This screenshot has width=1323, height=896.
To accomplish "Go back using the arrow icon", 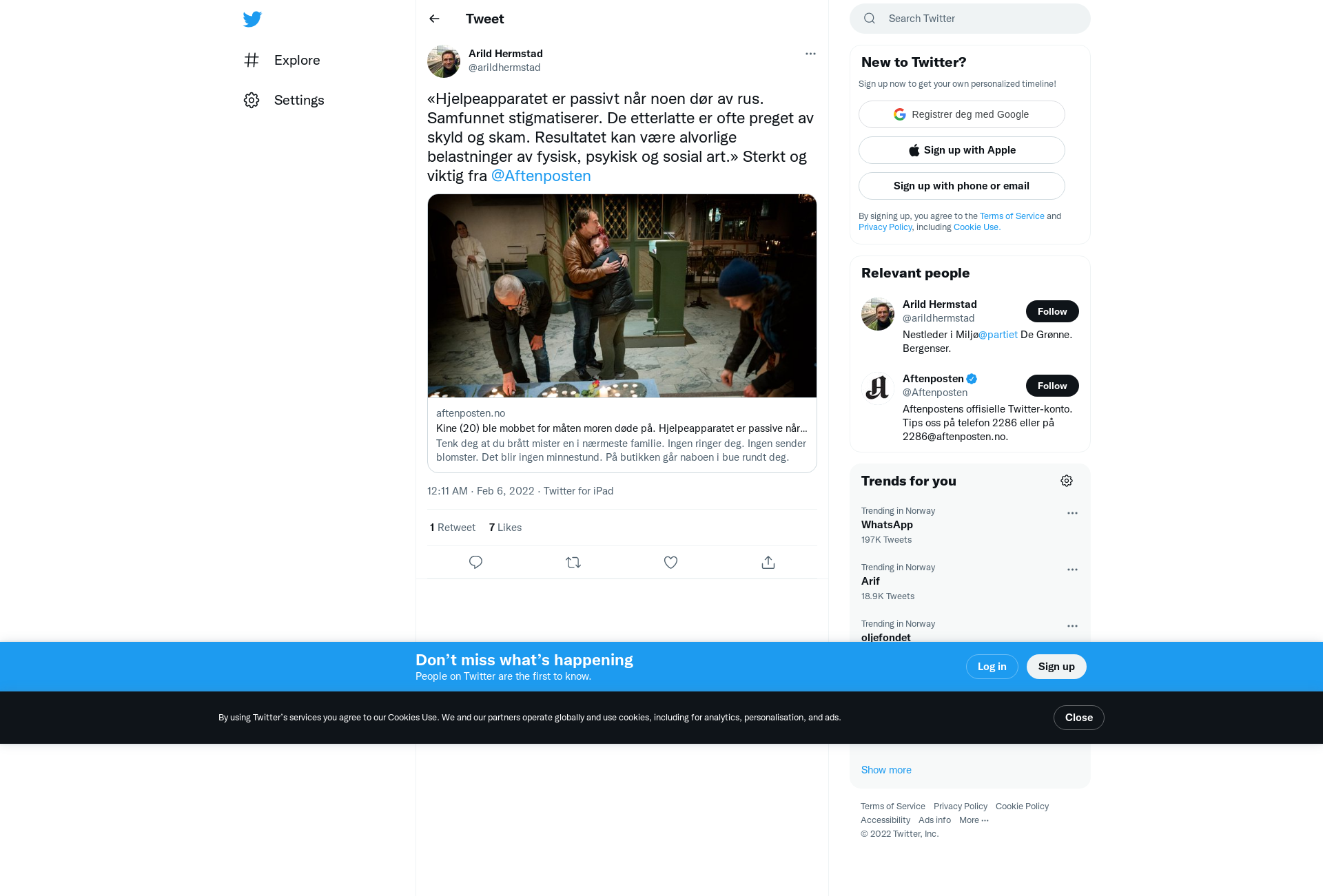I will coord(434,19).
